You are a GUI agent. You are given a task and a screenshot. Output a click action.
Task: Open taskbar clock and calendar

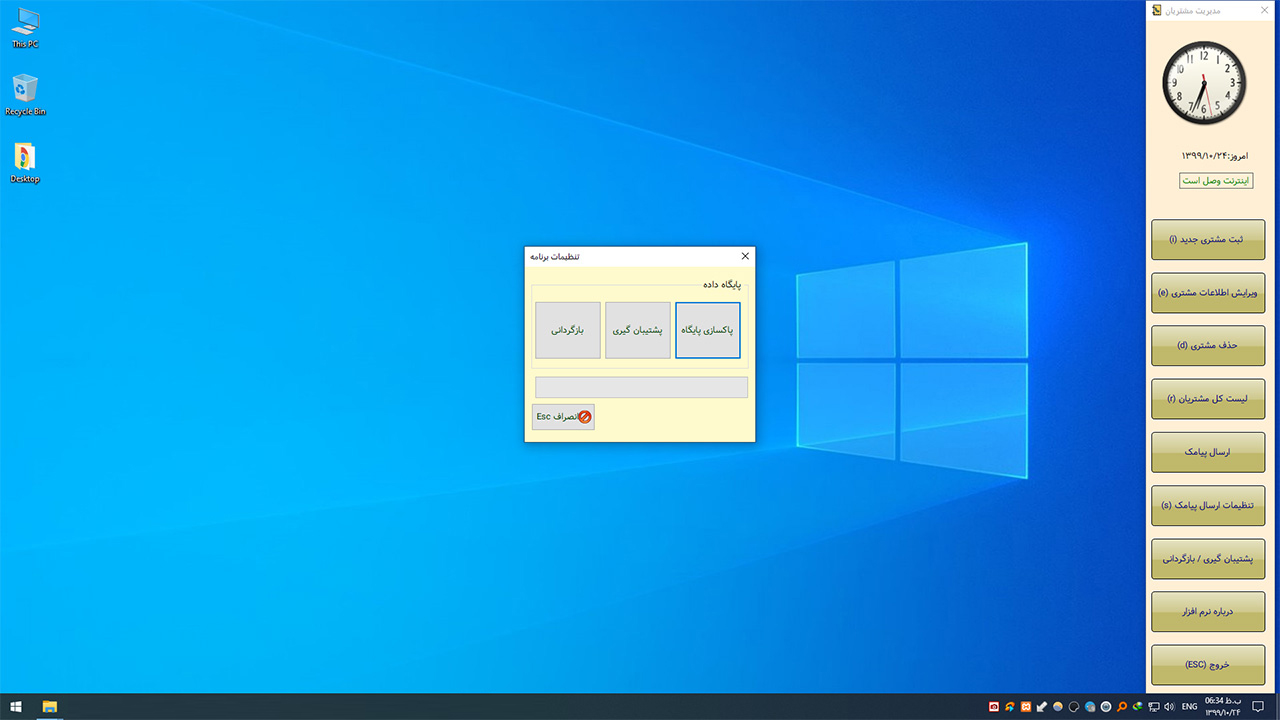coord(1222,707)
